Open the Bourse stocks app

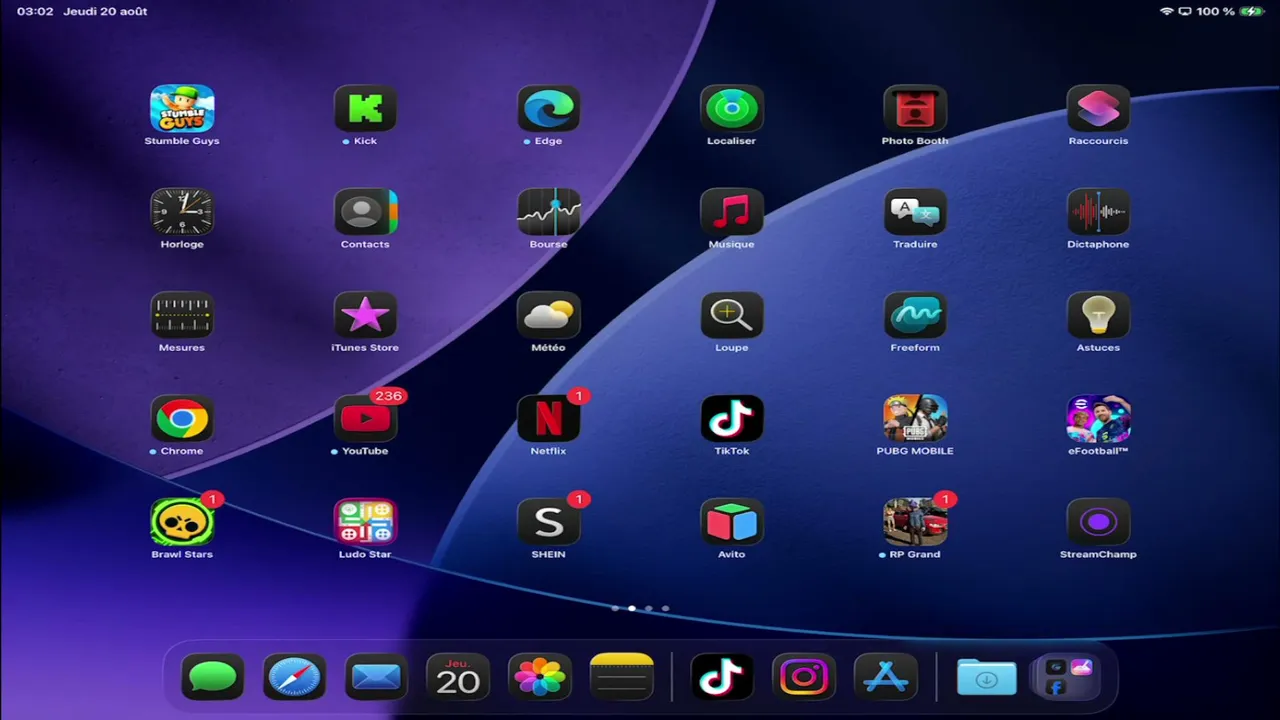(548, 212)
